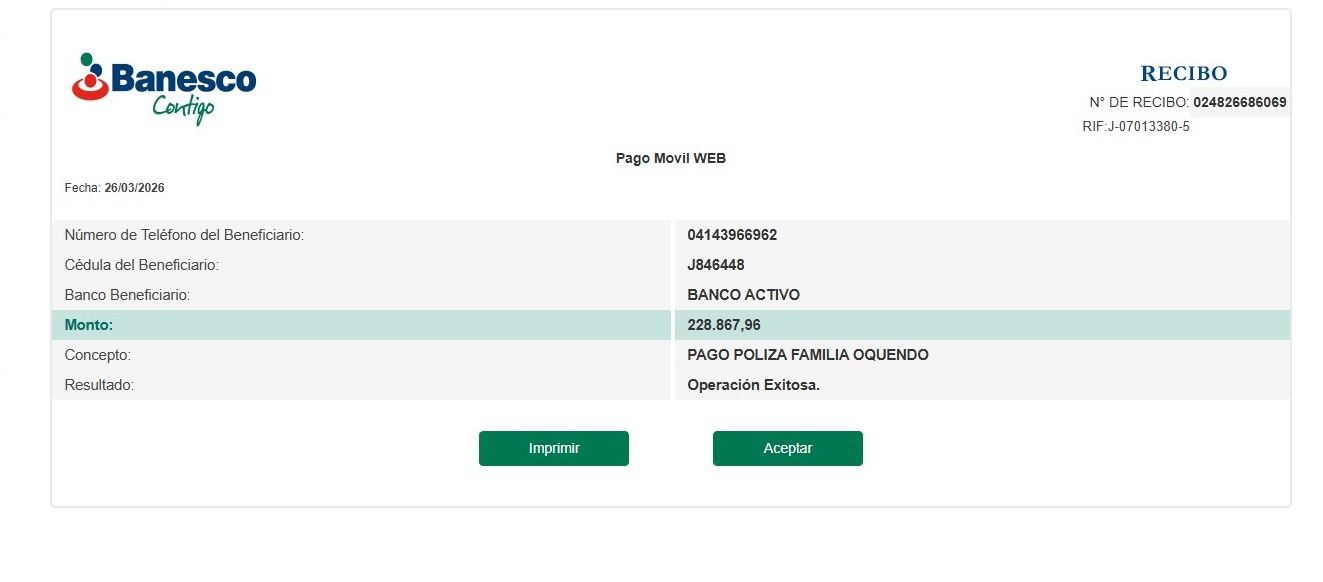Viewport: 1323px width, 582px height.
Task: Click the Banco Beneficiario label
Action: [127, 295]
